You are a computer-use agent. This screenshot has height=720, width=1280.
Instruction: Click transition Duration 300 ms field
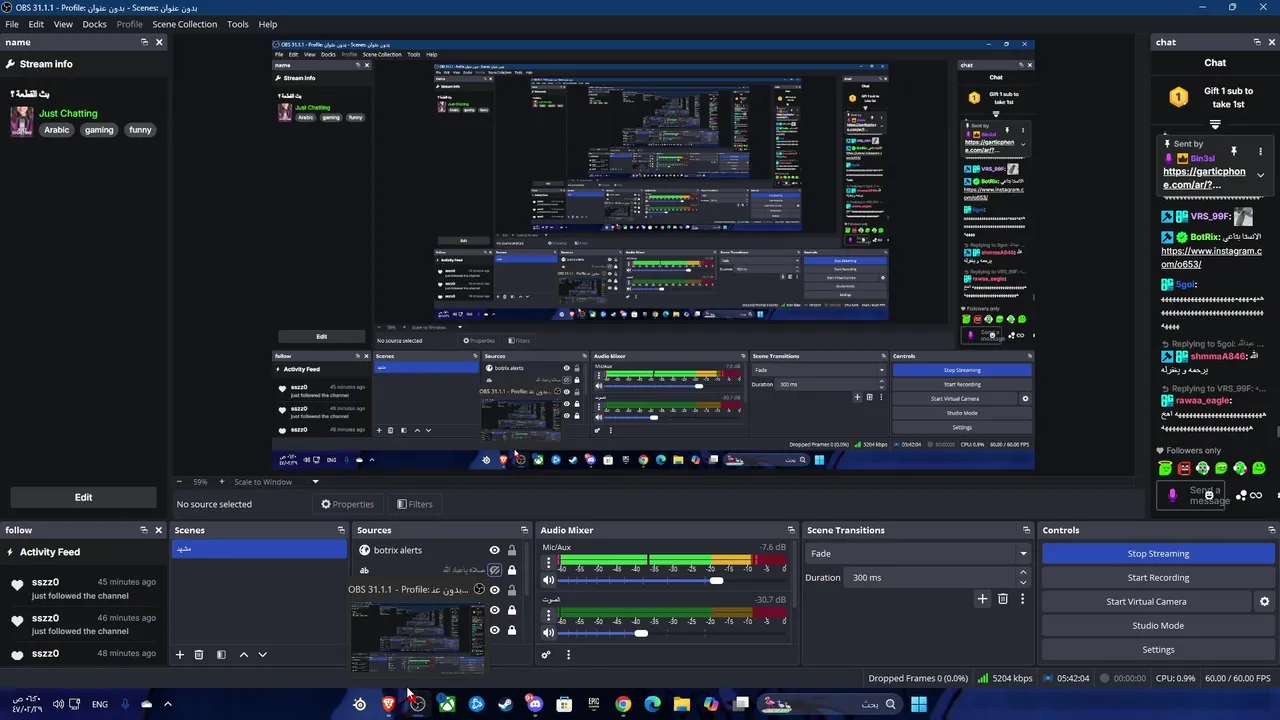(x=927, y=577)
